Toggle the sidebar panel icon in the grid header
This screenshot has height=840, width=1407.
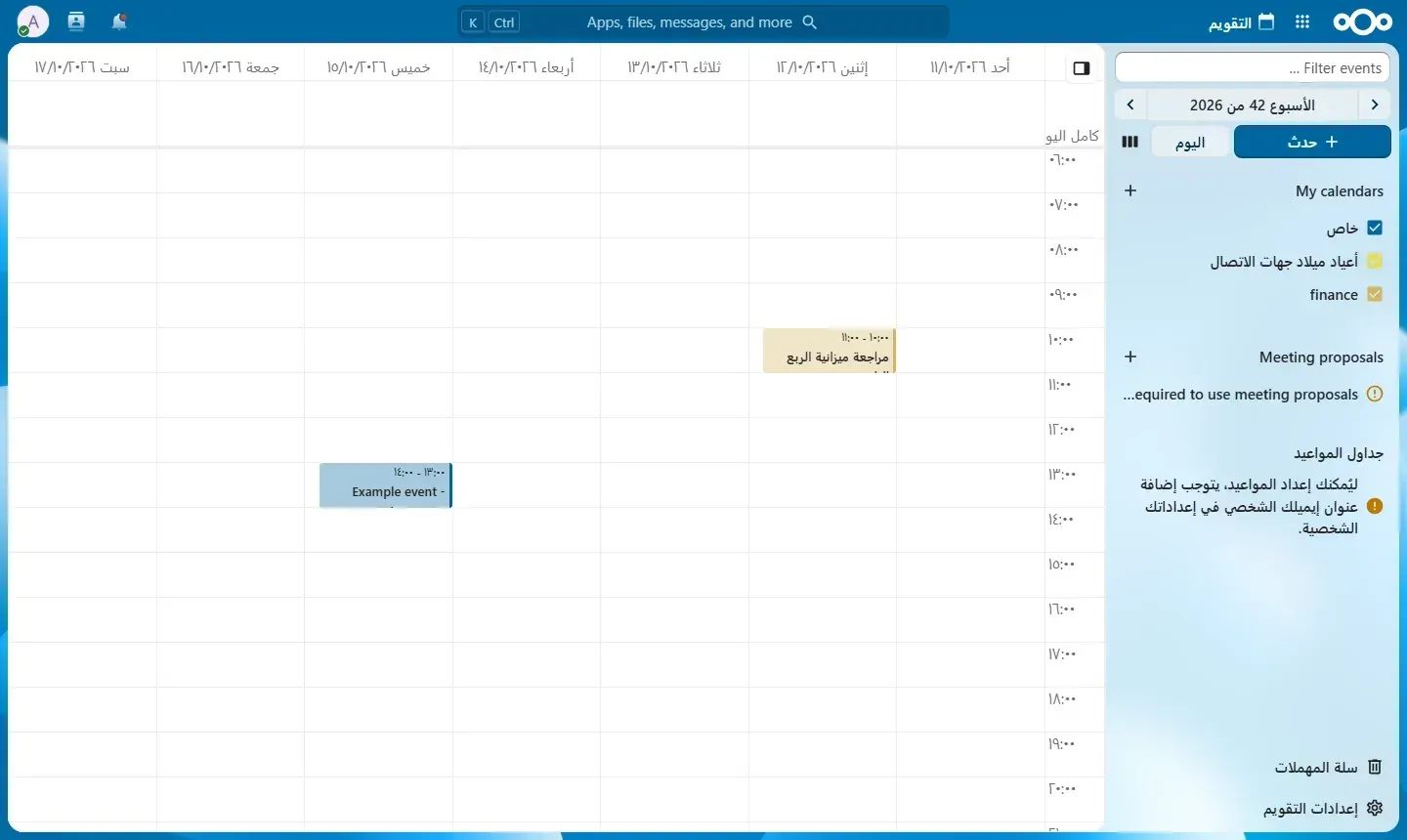tap(1082, 67)
